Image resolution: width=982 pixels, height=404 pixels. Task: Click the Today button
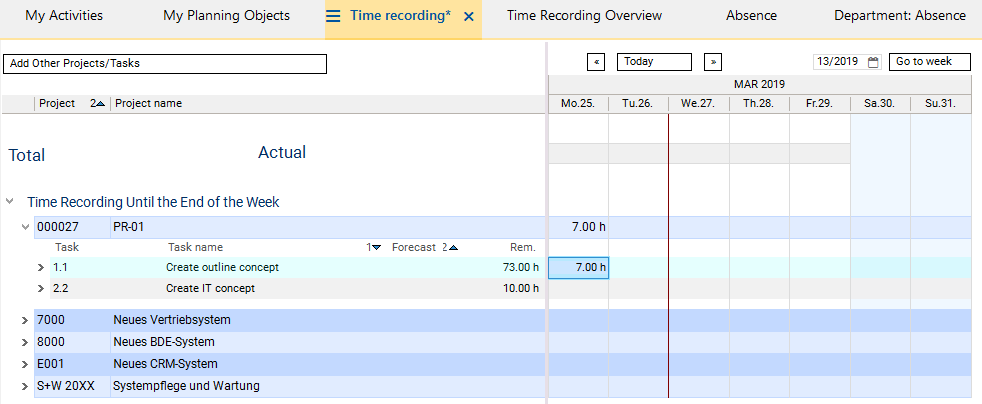(x=654, y=62)
